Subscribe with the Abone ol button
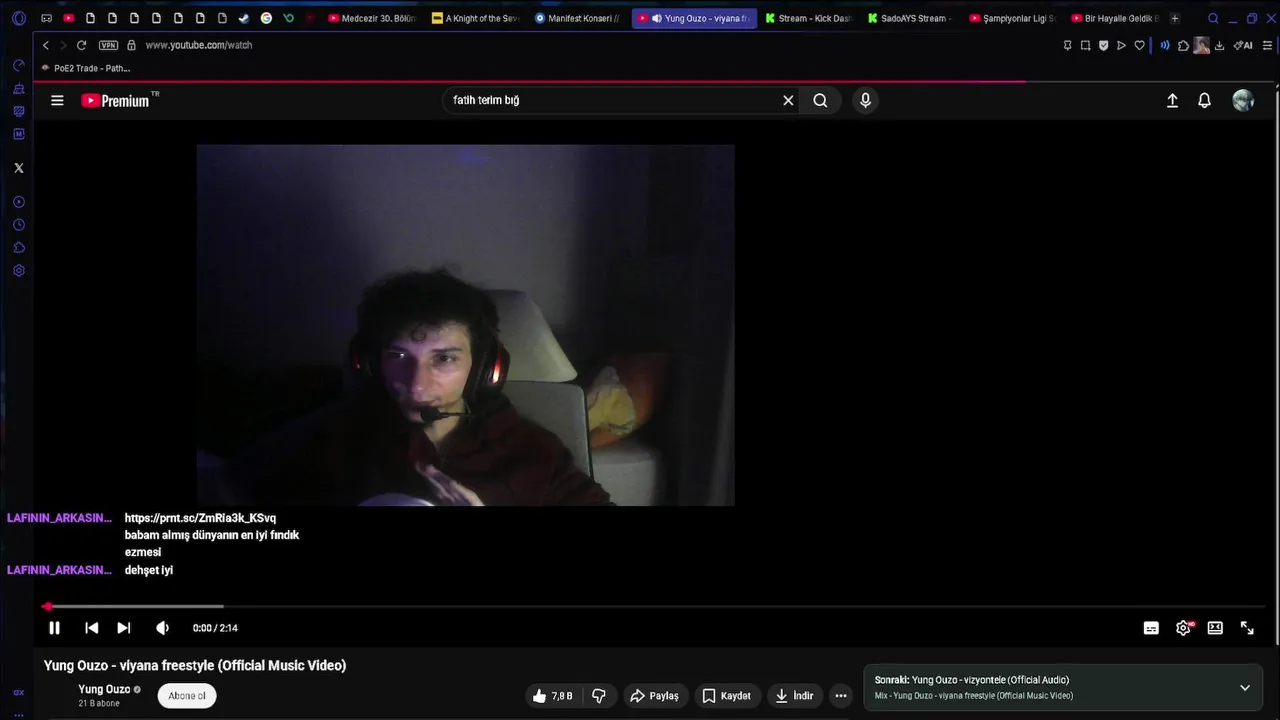Image resolution: width=1280 pixels, height=720 pixels. 187,696
